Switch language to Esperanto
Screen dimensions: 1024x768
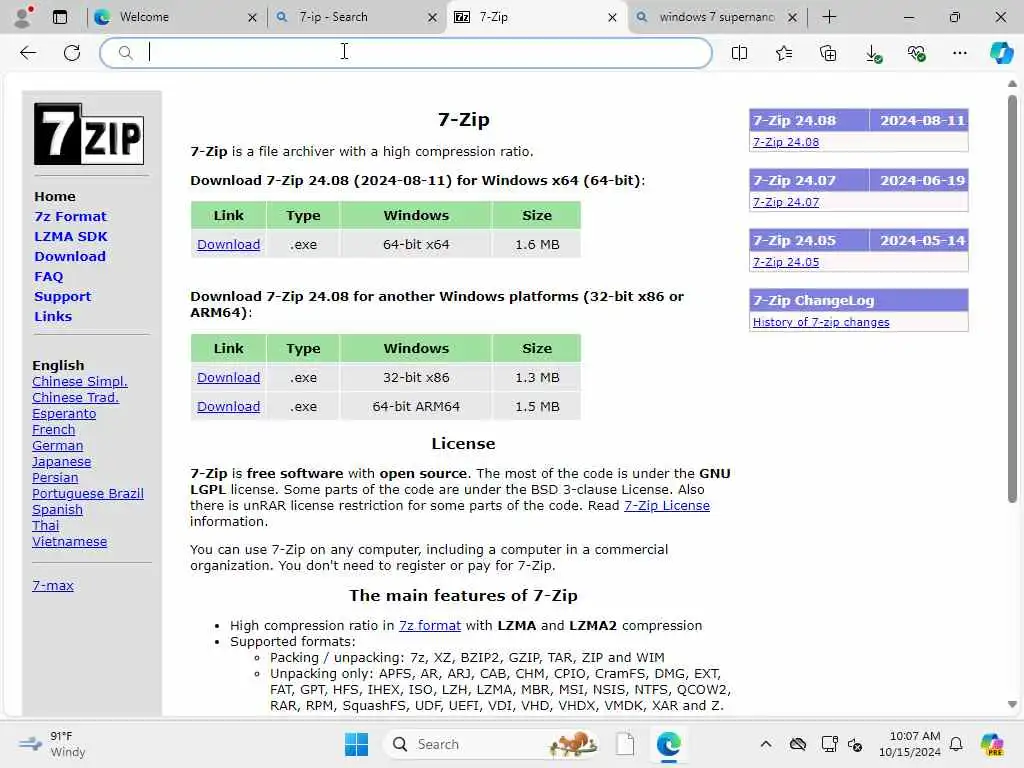(64, 413)
